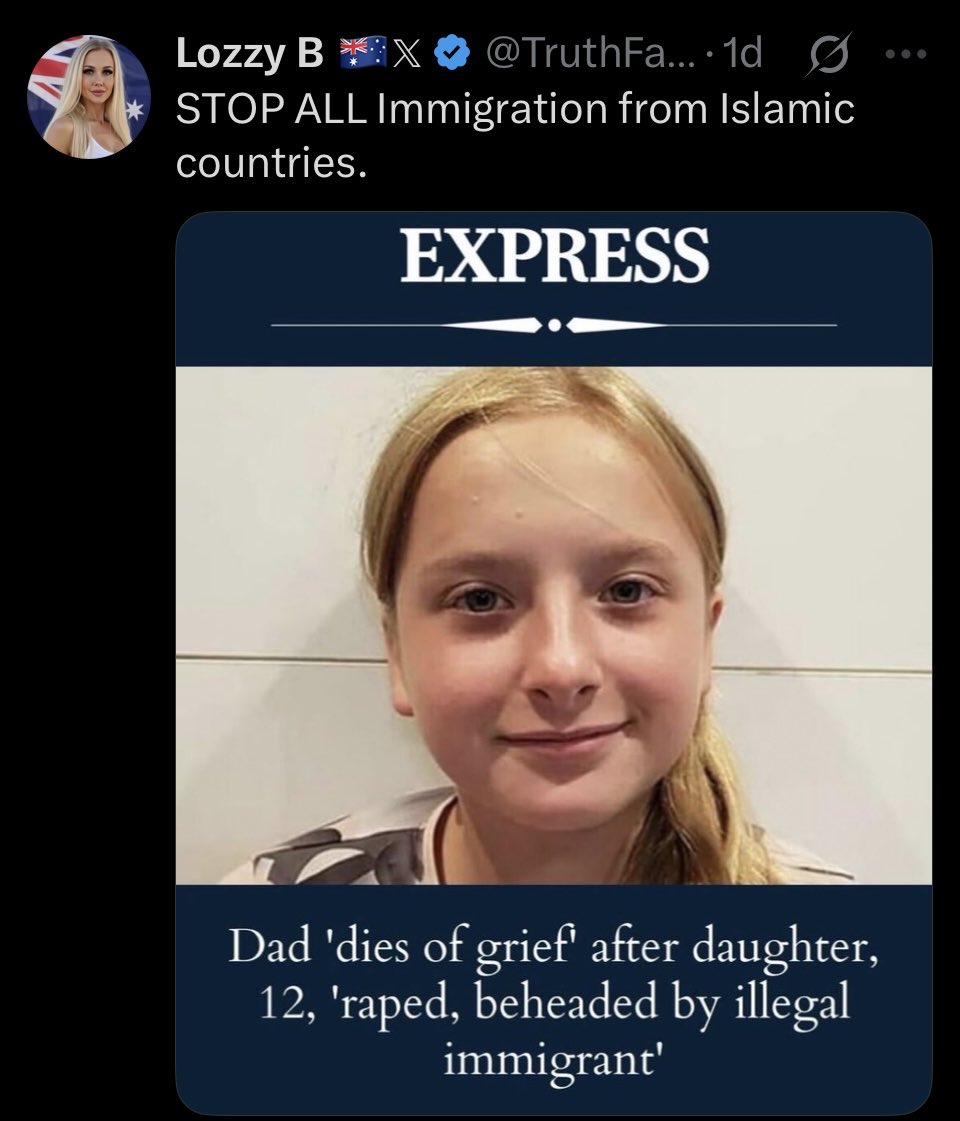Open the three-dot more options menu

pyautogui.click(x=906, y=54)
